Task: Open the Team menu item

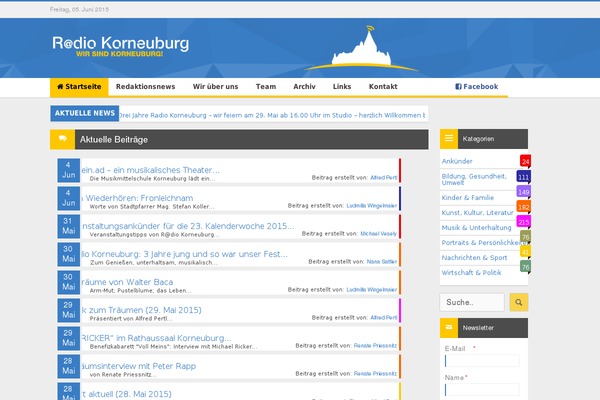Action: click(x=266, y=87)
